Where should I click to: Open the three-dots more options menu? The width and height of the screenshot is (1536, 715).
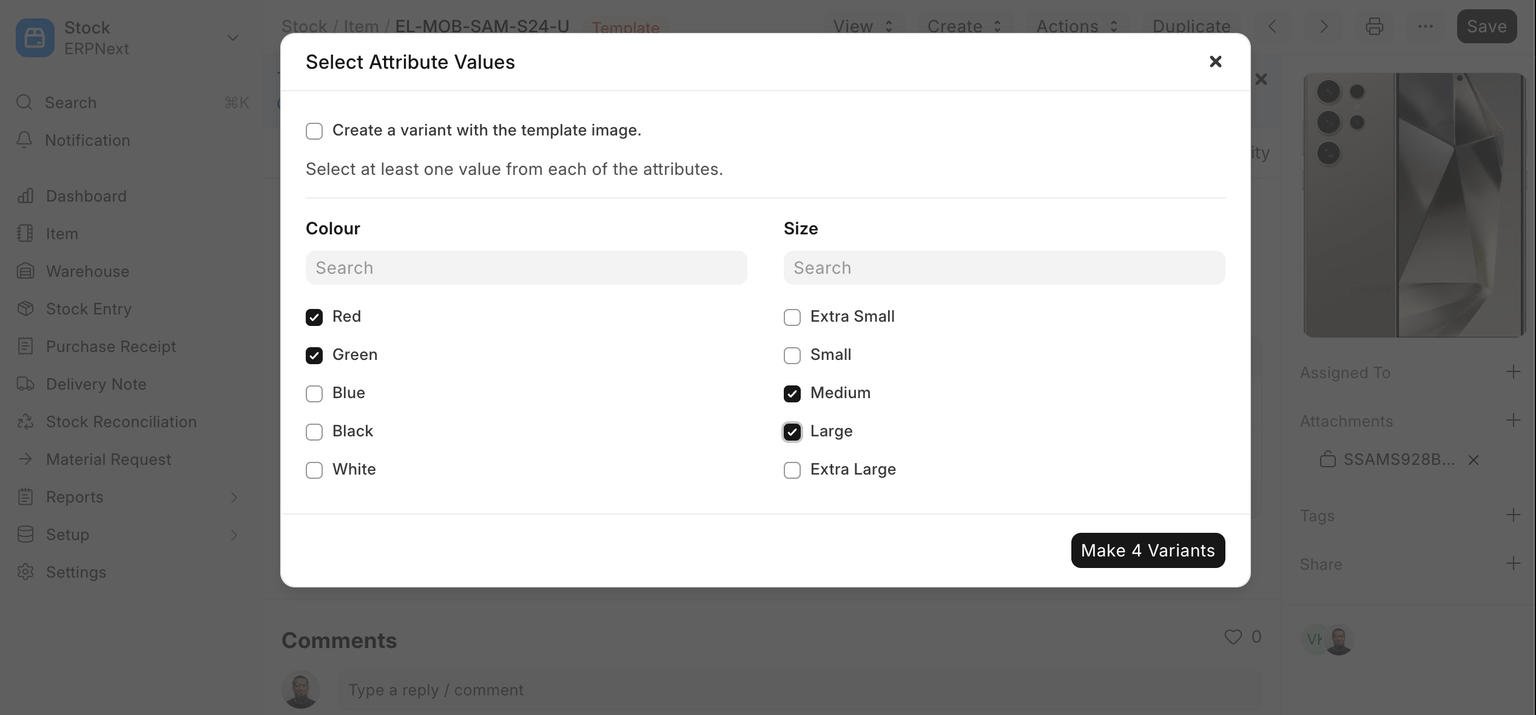(1425, 27)
